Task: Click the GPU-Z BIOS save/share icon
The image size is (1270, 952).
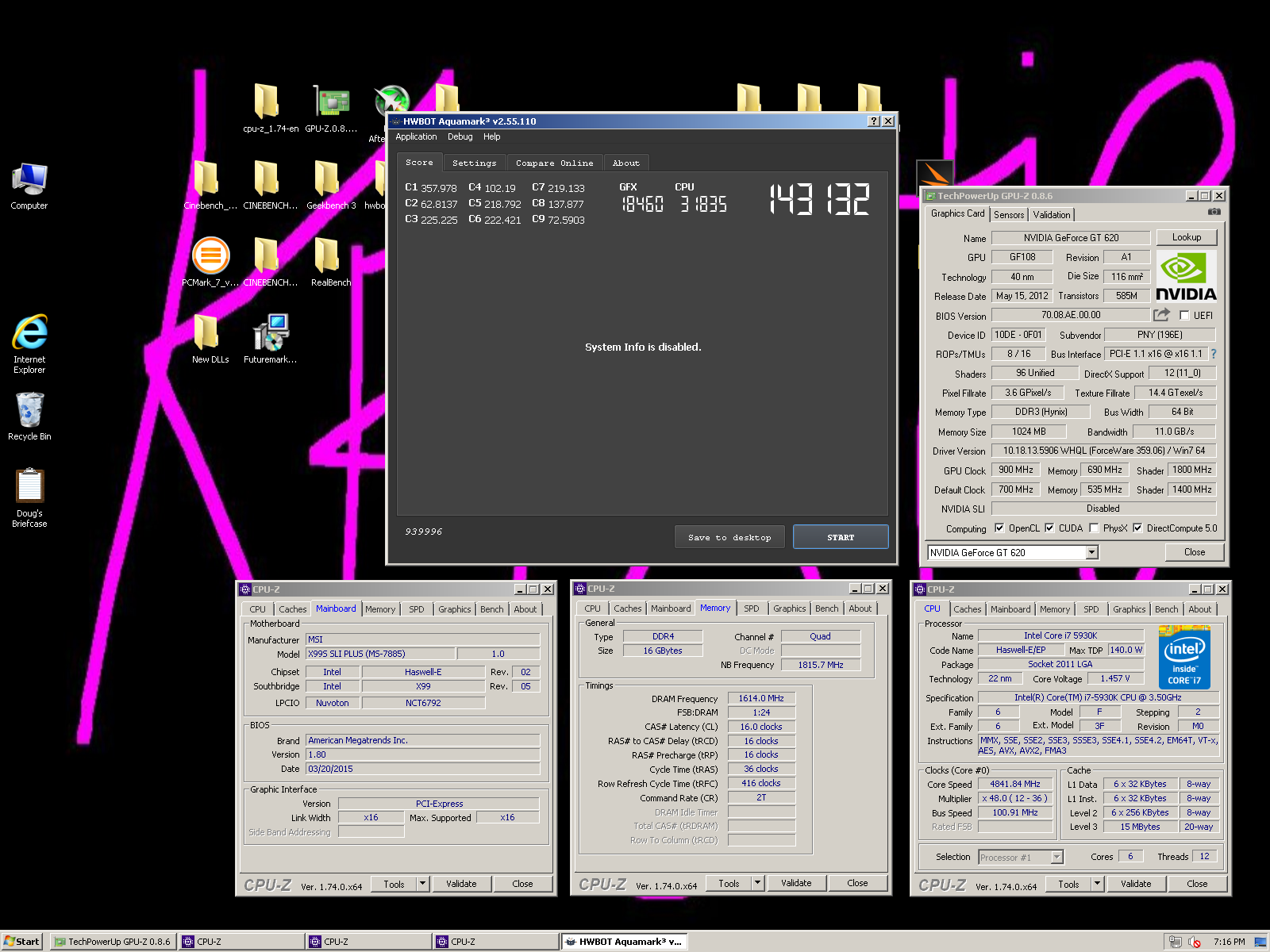Action: pyautogui.click(x=1162, y=315)
